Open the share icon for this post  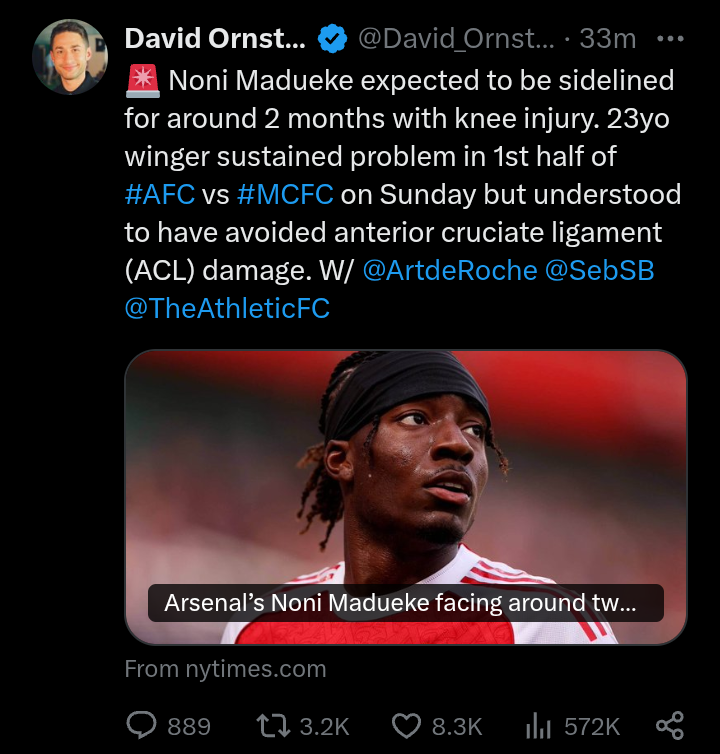tap(669, 725)
